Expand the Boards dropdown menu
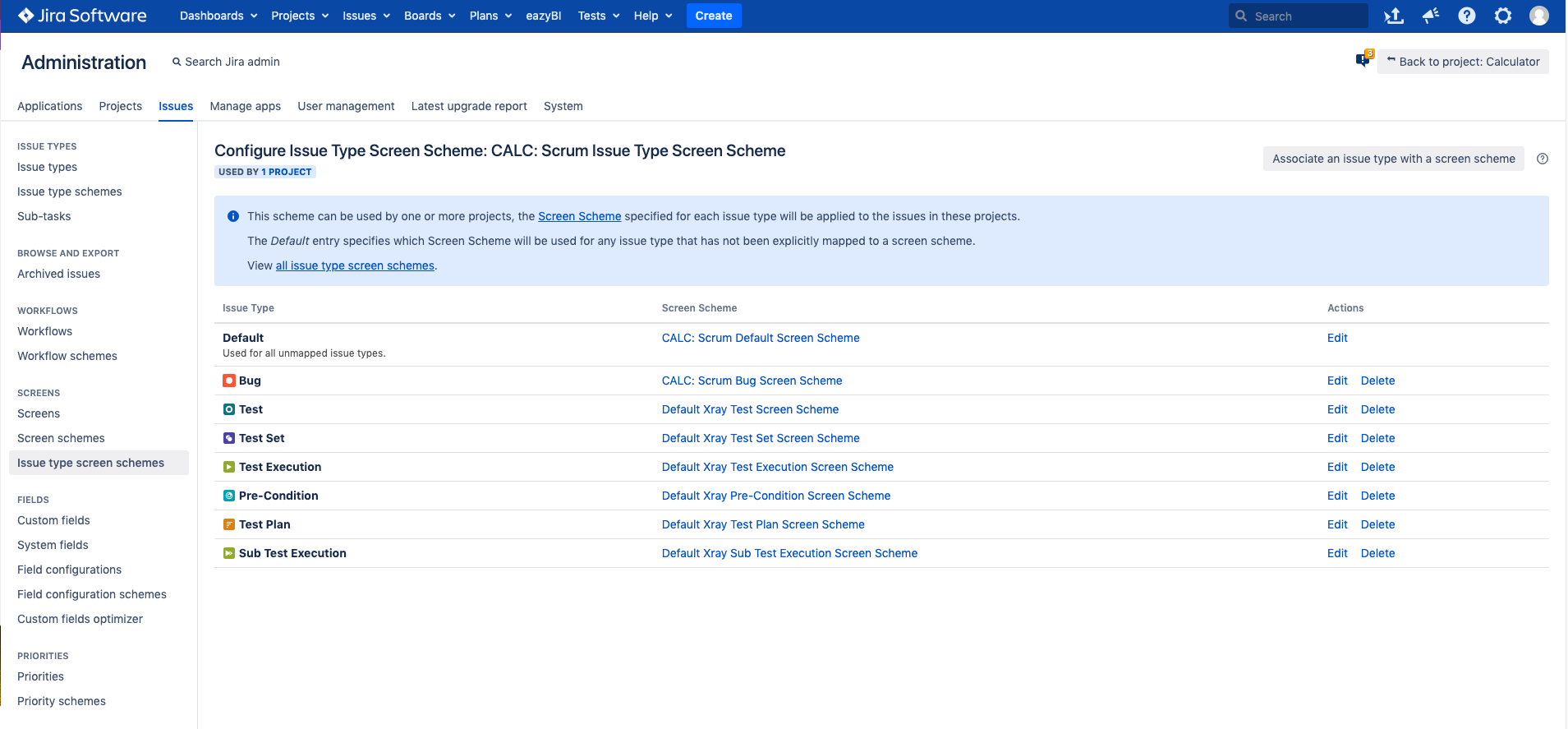This screenshot has width=1568, height=729. click(x=430, y=16)
